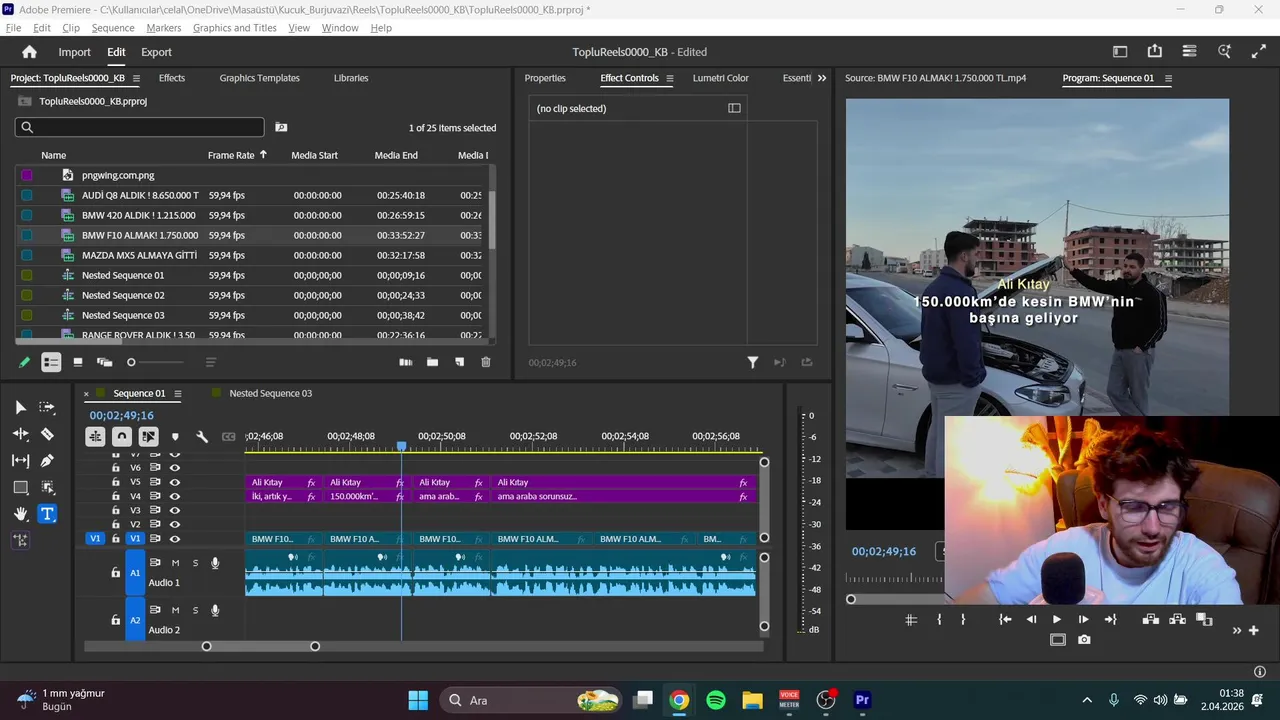Click the Lift button in Program monitor
1280x720 pixels.
coord(1151,620)
